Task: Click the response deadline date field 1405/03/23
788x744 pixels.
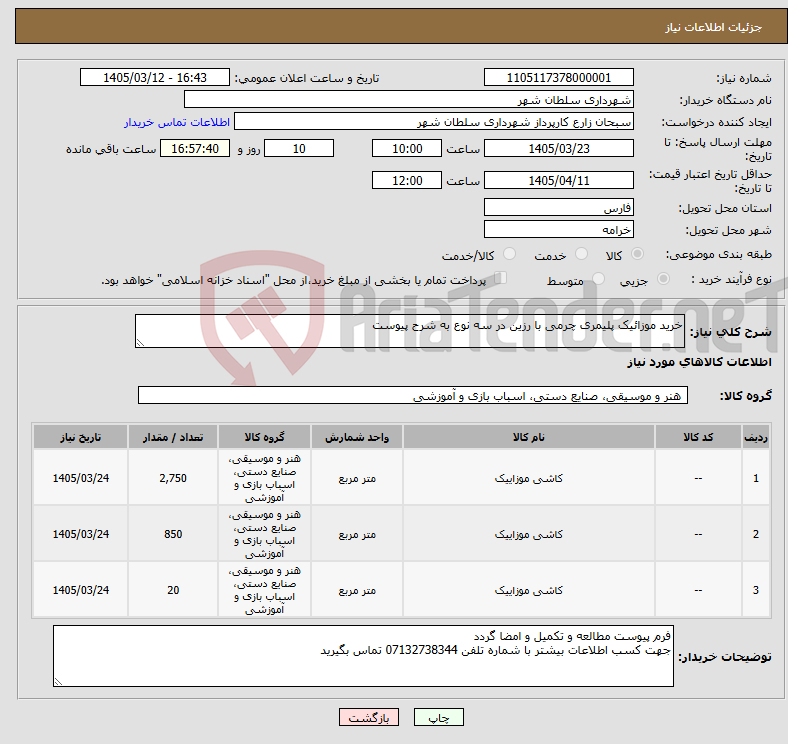Action: point(558,148)
